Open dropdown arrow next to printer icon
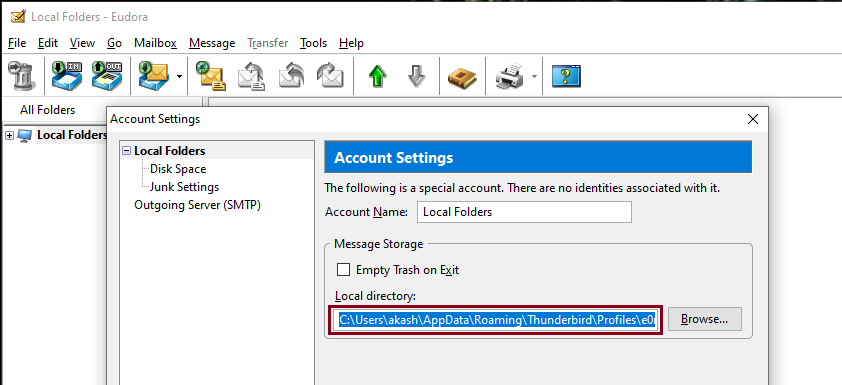Image resolution: width=842 pixels, height=385 pixels. (534, 76)
